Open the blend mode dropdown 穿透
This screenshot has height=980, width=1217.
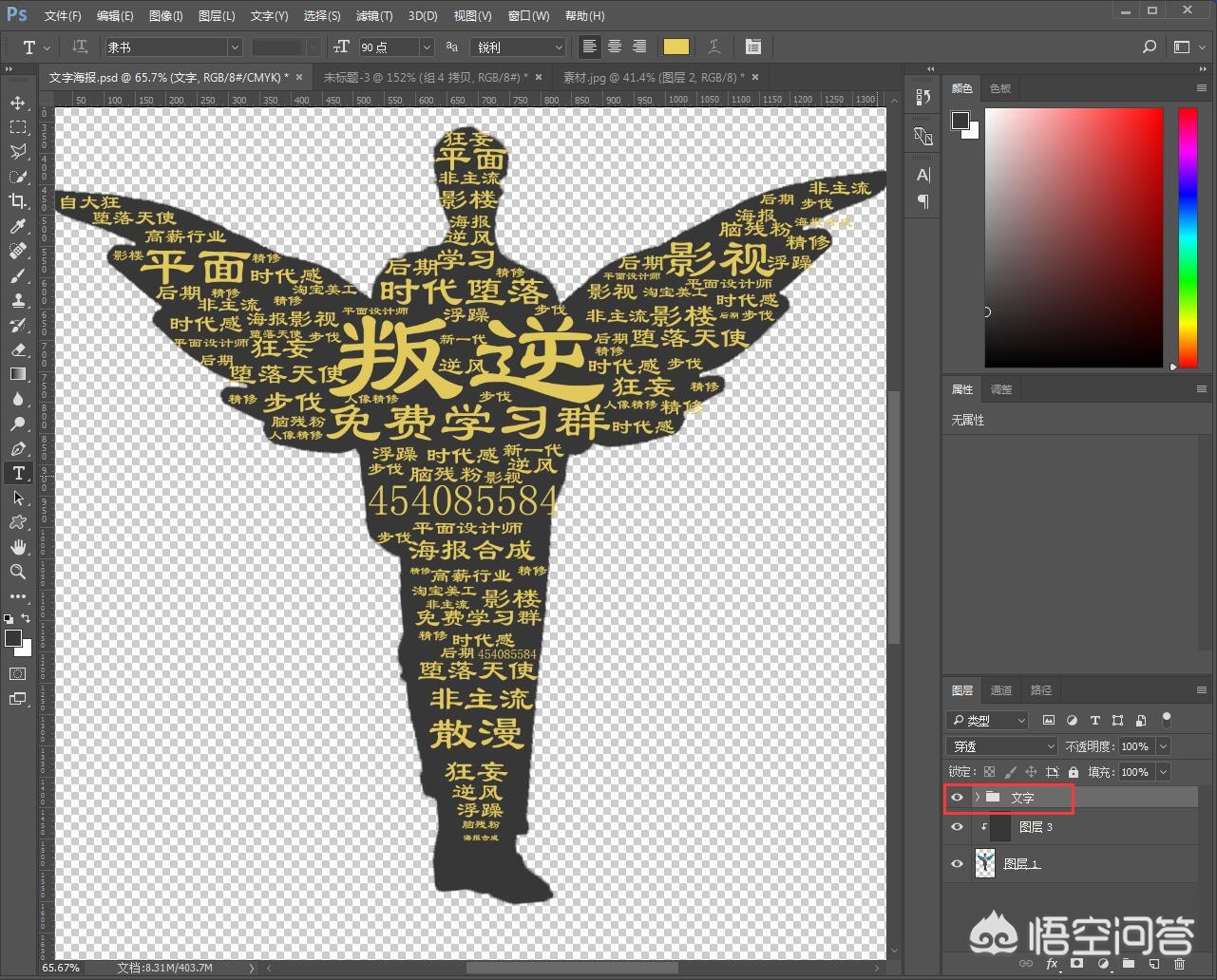click(1001, 746)
